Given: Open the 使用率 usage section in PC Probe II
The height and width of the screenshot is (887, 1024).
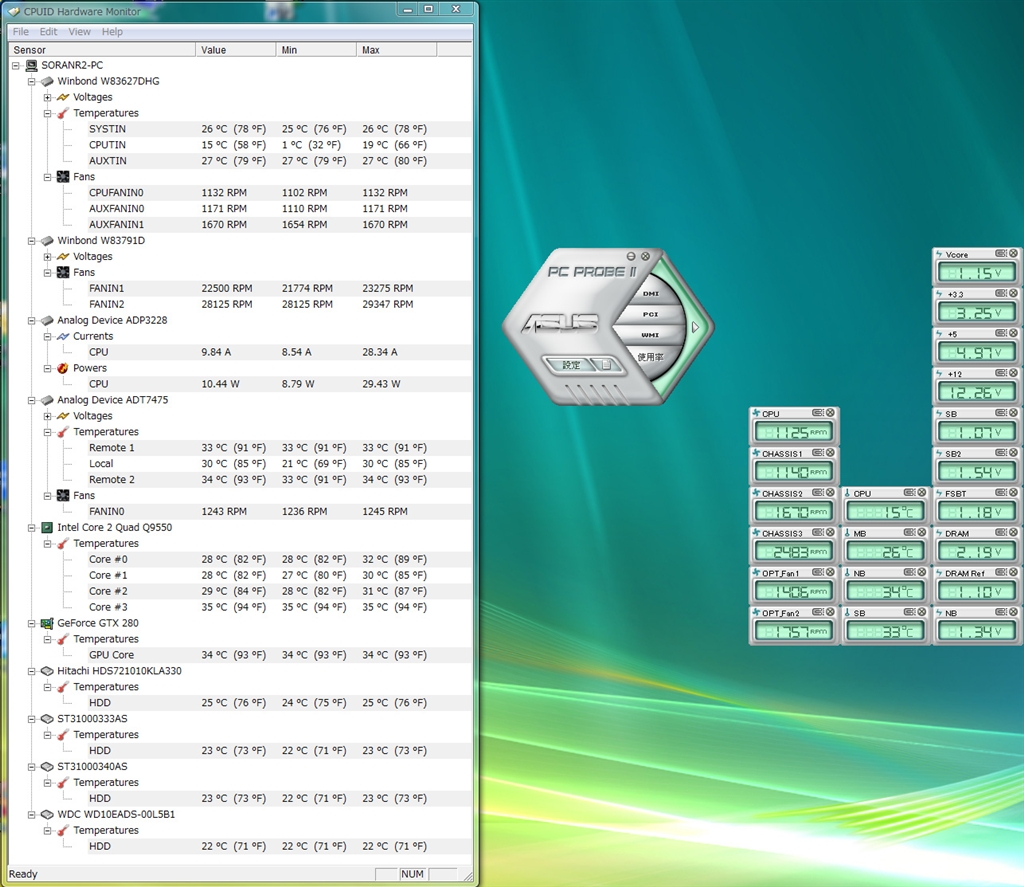Looking at the screenshot, I should tap(650, 357).
